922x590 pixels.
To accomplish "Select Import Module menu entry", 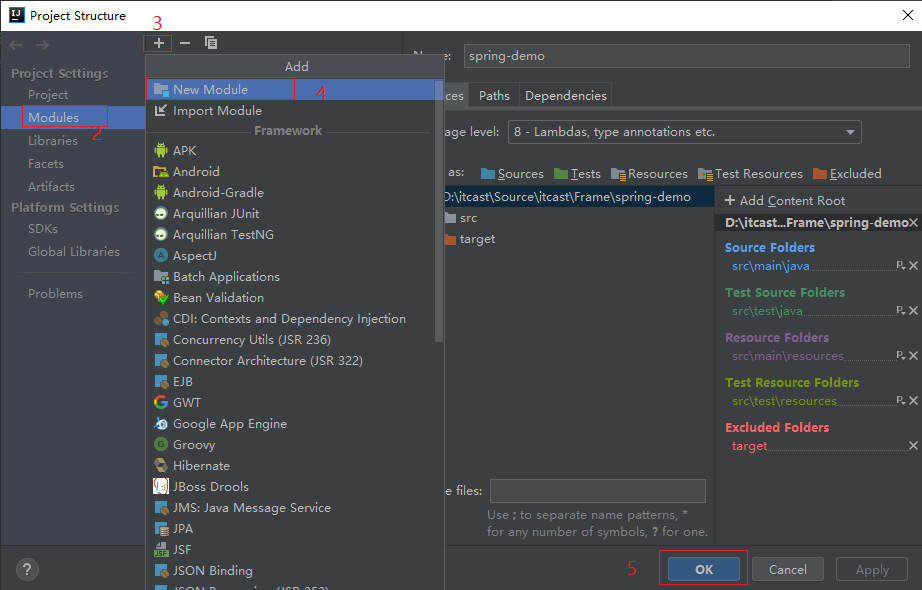I will pyautogui.click(x=217, y=111).
